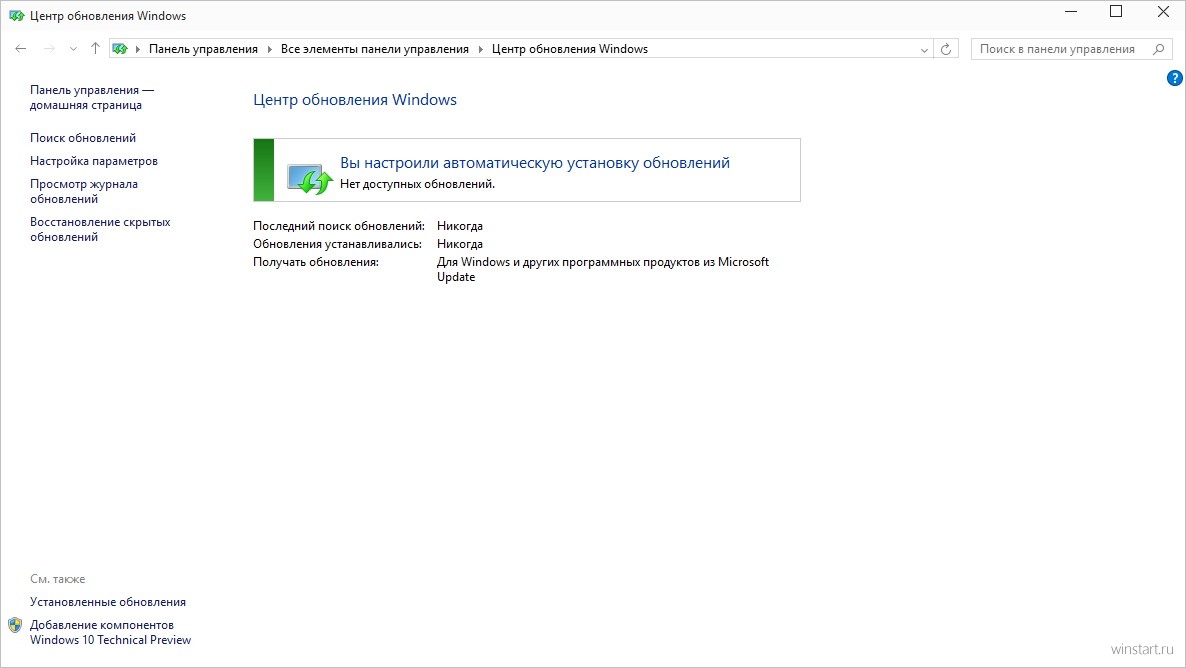Screen dimensions: 1186x668
Task: Open Добавление компонентов Windows 10 Technical Preview
Action: [x=110, y=632]
